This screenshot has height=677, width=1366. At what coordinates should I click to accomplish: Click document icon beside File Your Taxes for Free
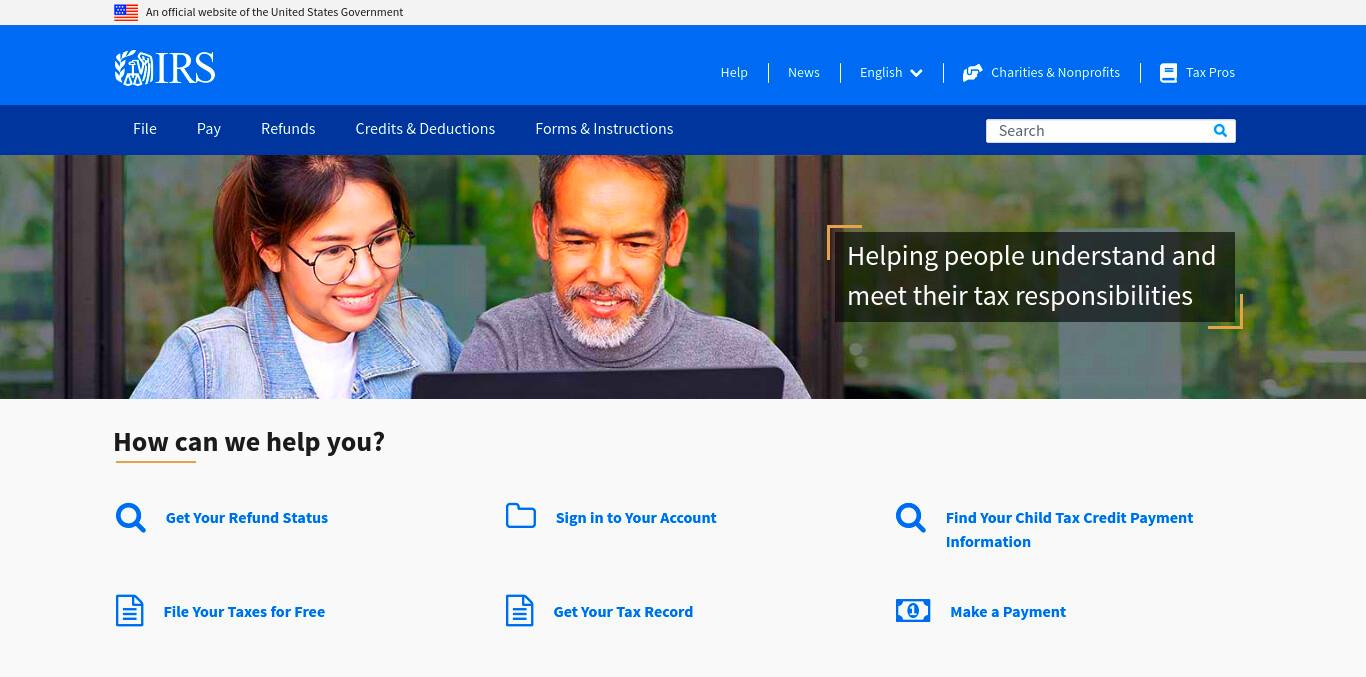[130, 610]
